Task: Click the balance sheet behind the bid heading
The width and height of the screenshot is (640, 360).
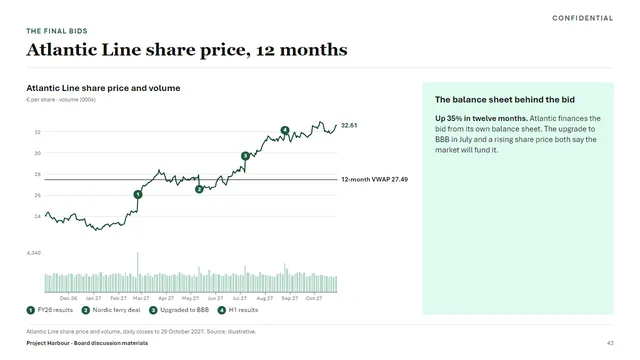Action: pos(505,100)
